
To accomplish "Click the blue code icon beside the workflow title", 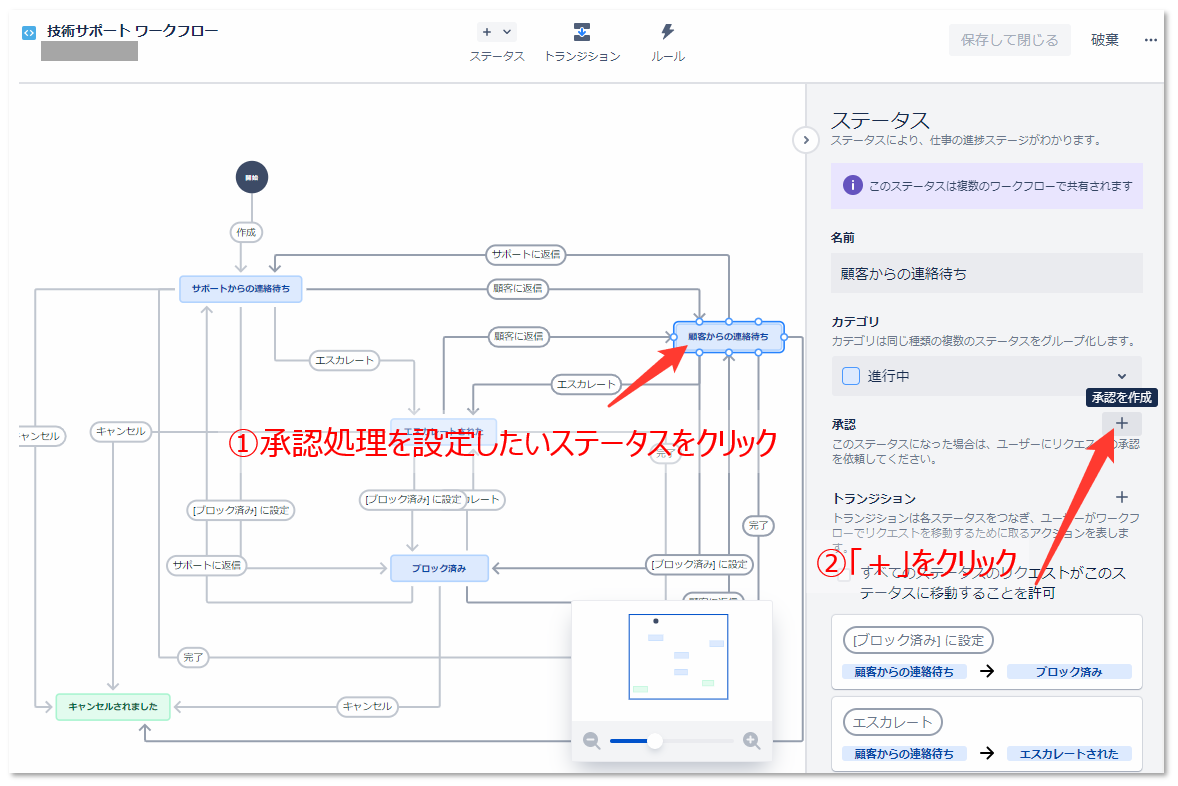I will (x=28, y=31).
